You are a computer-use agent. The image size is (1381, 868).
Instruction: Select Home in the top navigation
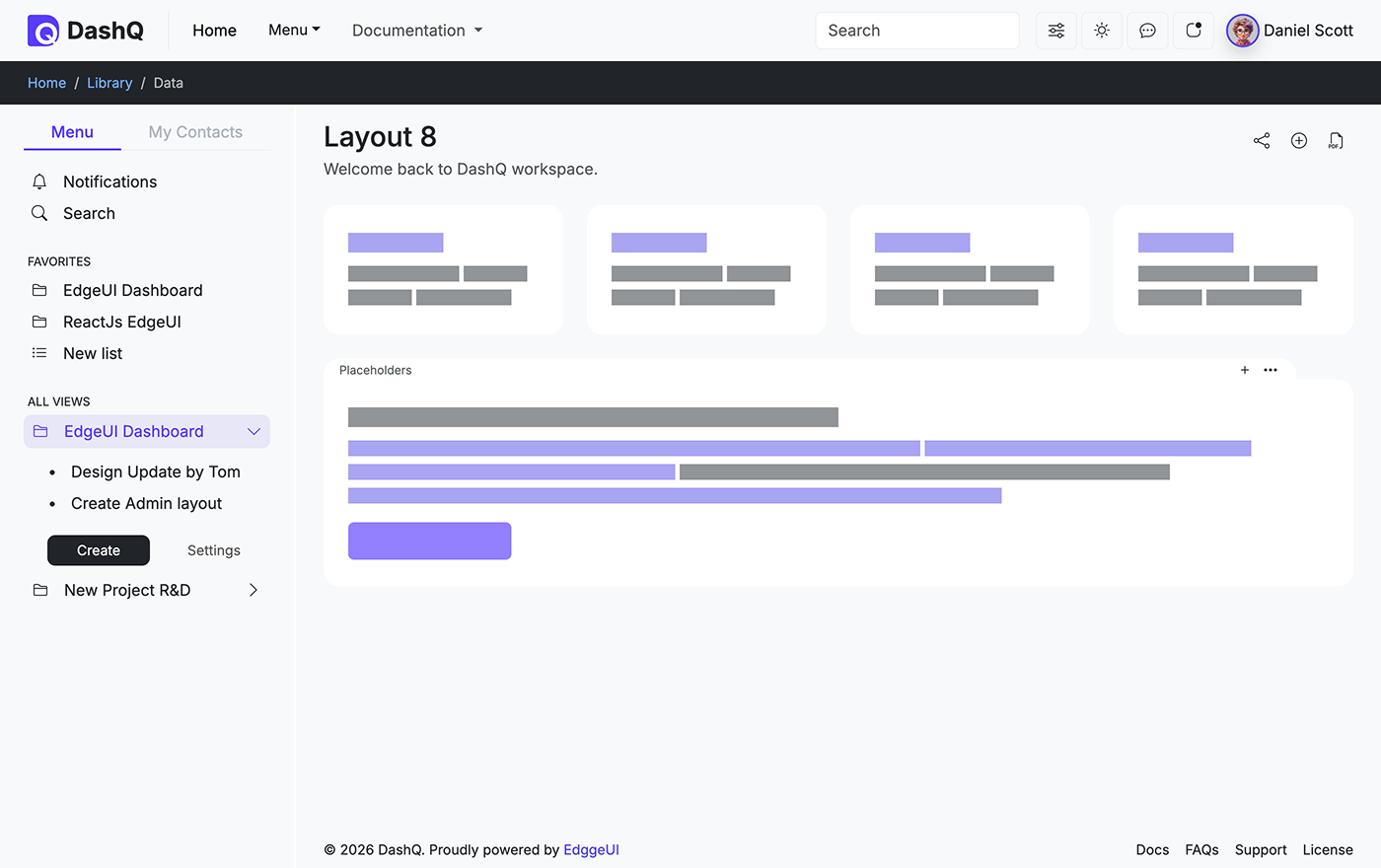pyautogui.click(x=214, y=30)
